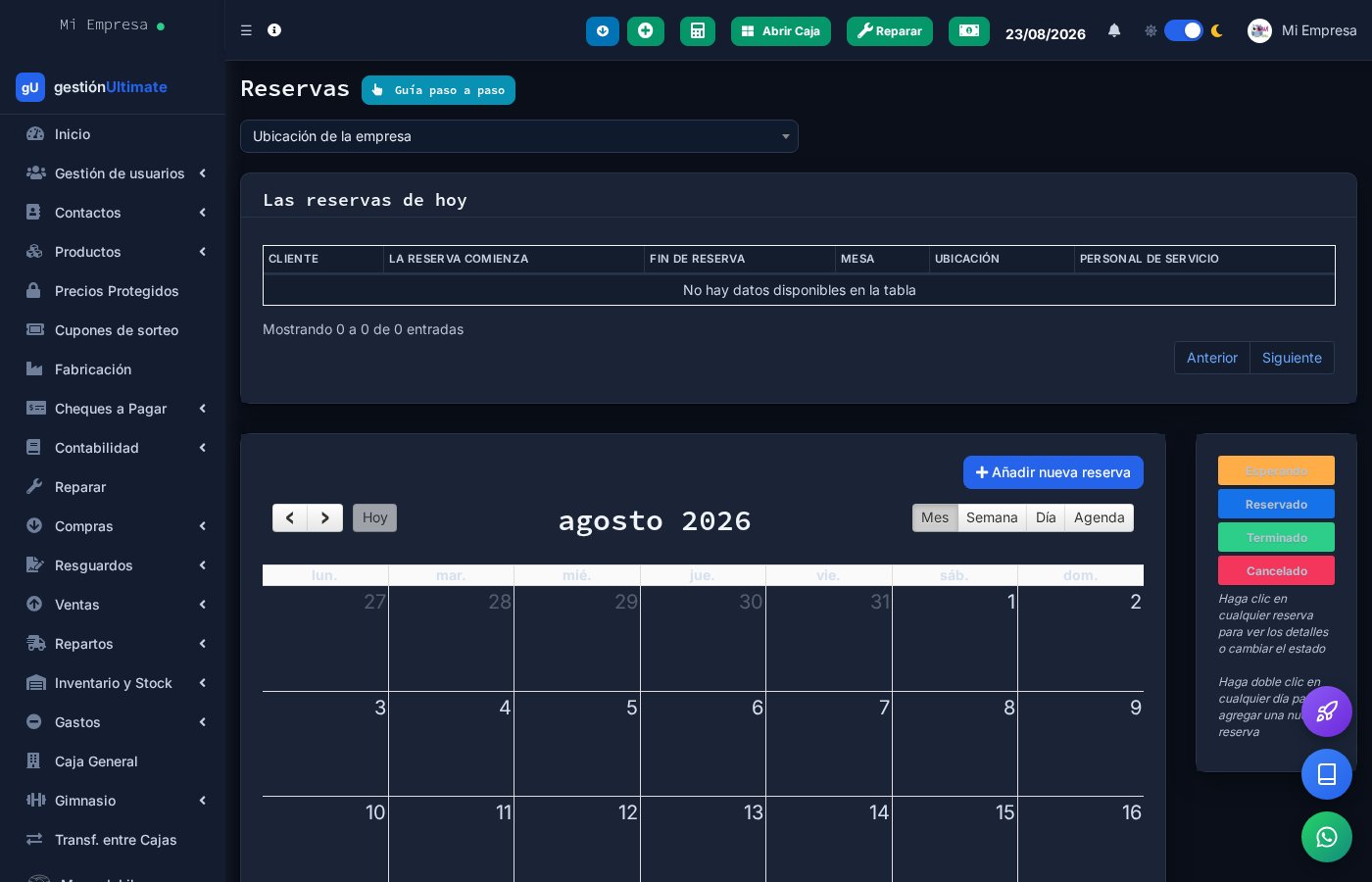
Task: Open Transf. entre Cajas in sidebar
Action: (113, 840)
